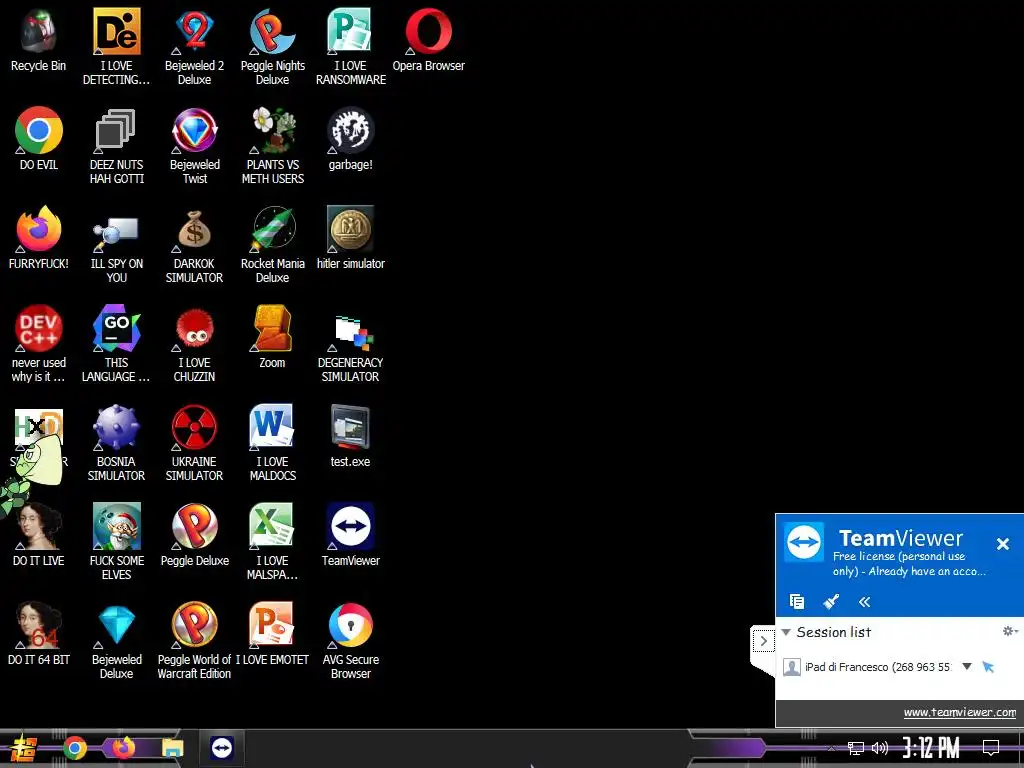Viewport: 1024px width, 768px height.
Task: Open the notification center icon
Action: pos(991,748)
